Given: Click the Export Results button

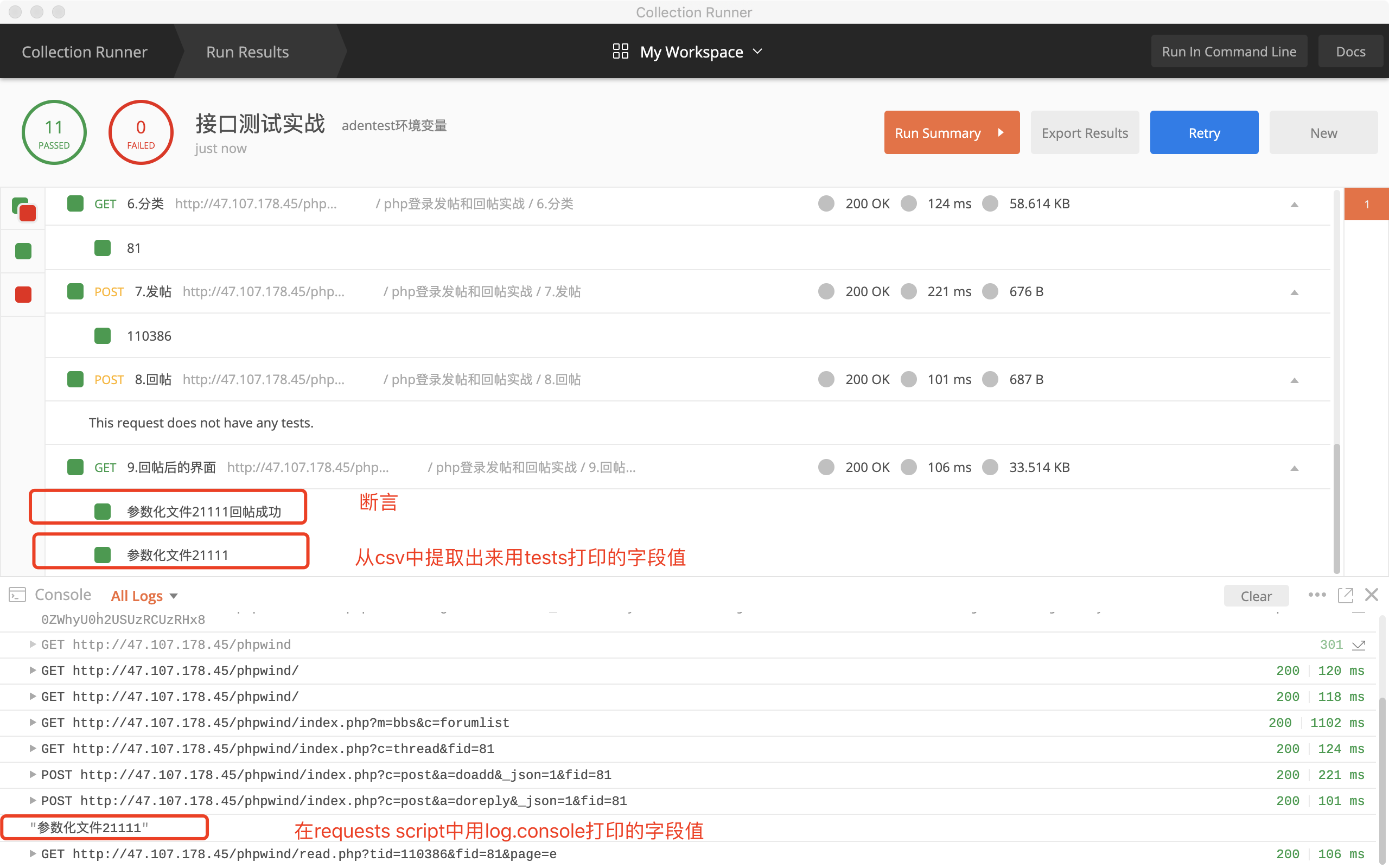Looking at the screenshot, I should point(1084,132).
